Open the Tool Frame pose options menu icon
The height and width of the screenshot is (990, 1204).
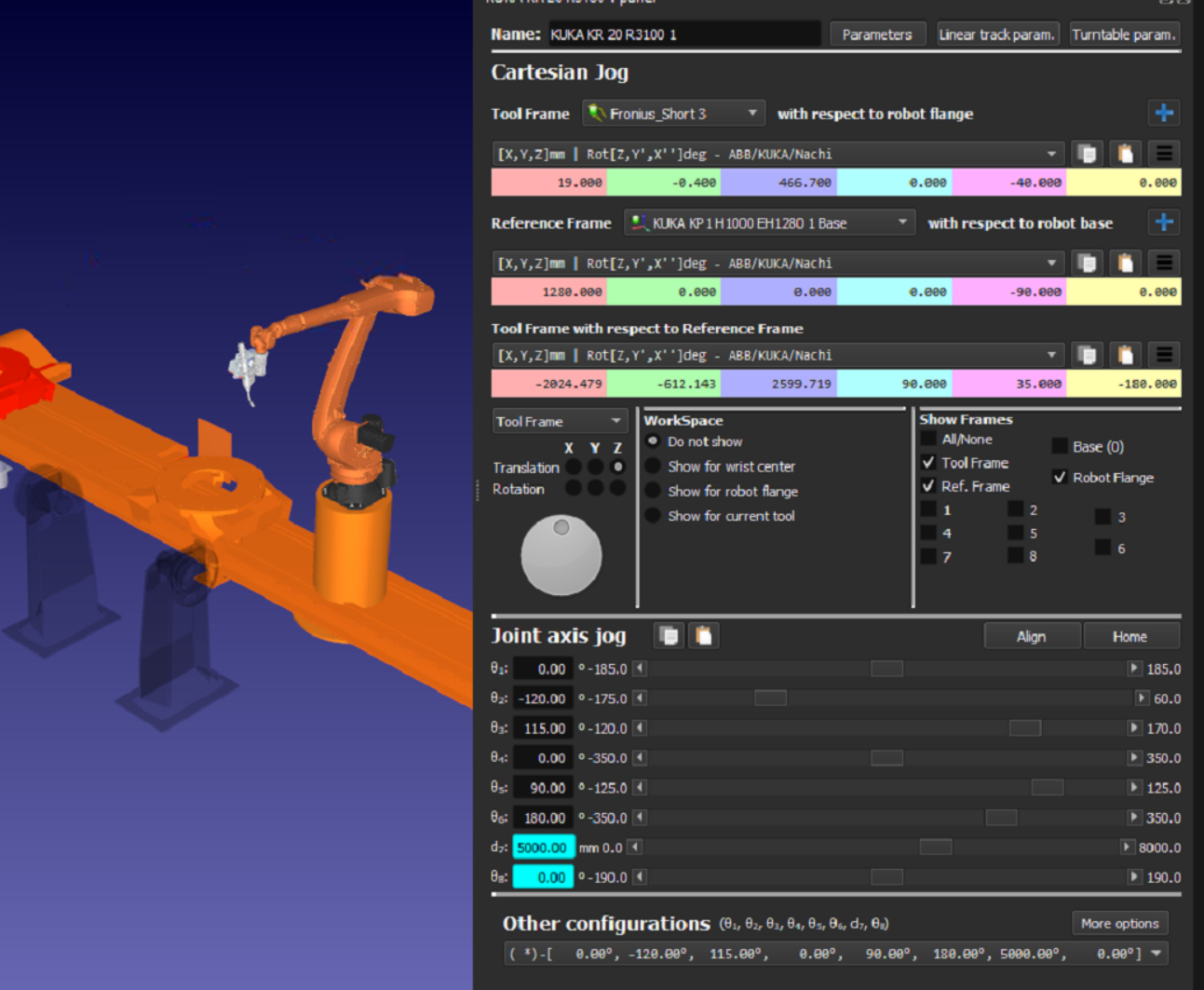click(1164, 154)
